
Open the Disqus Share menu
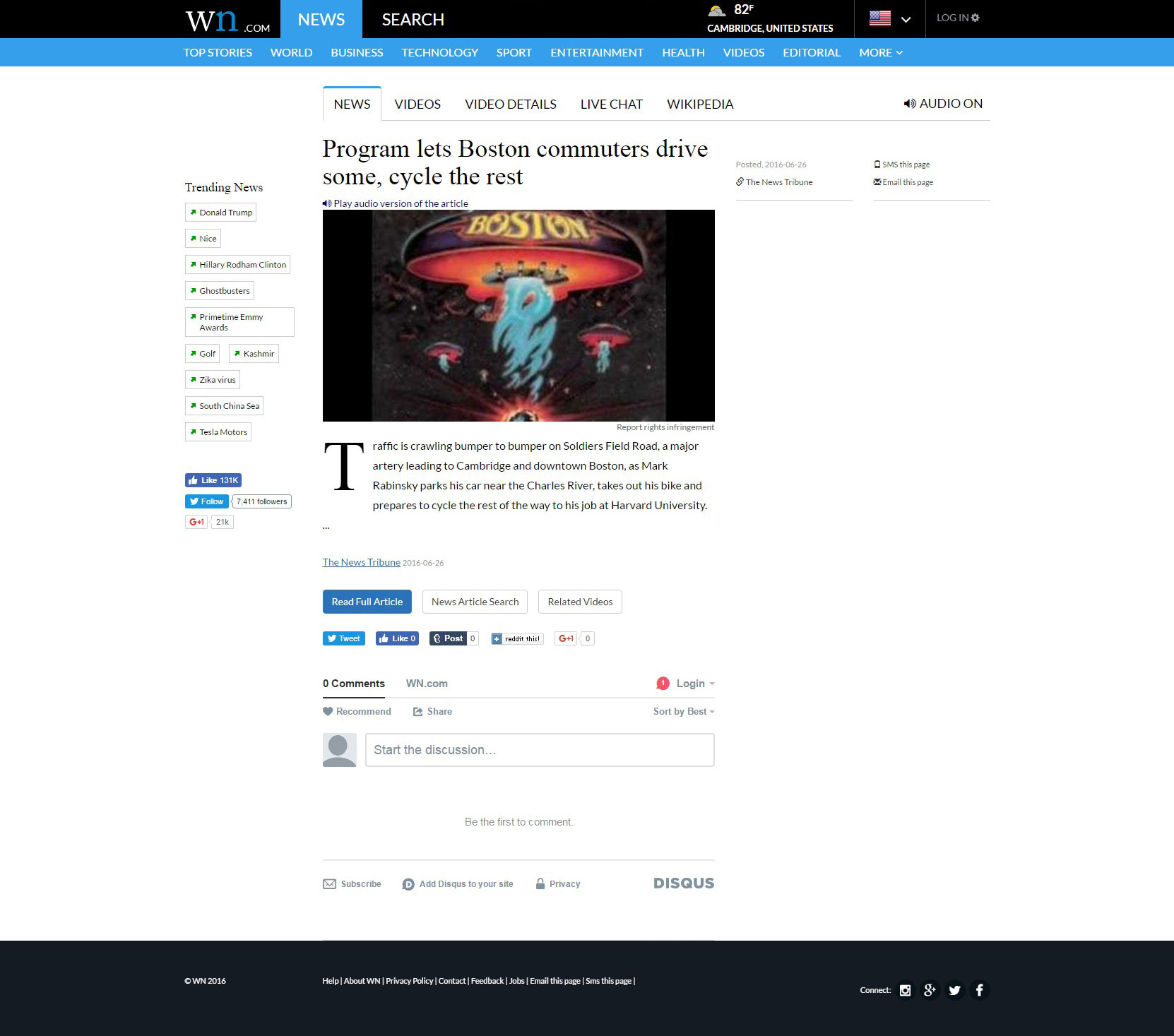point(432,711)
